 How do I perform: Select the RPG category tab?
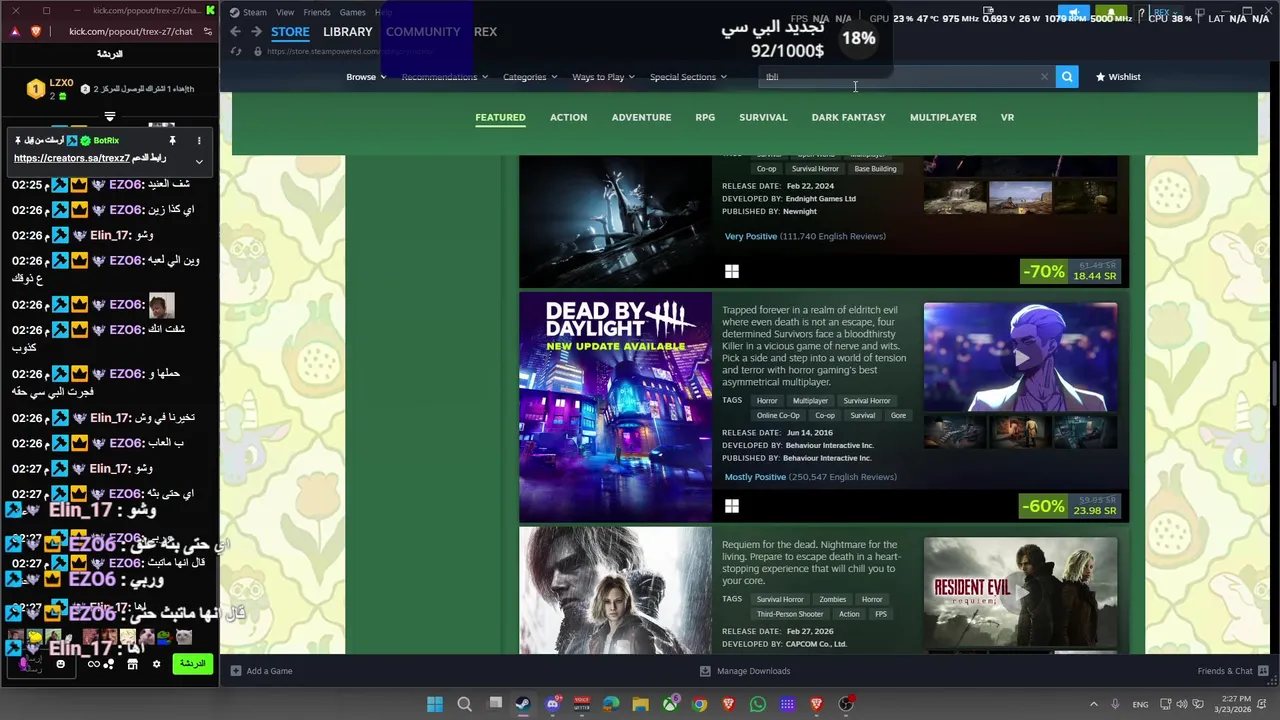tap(705, 117)
